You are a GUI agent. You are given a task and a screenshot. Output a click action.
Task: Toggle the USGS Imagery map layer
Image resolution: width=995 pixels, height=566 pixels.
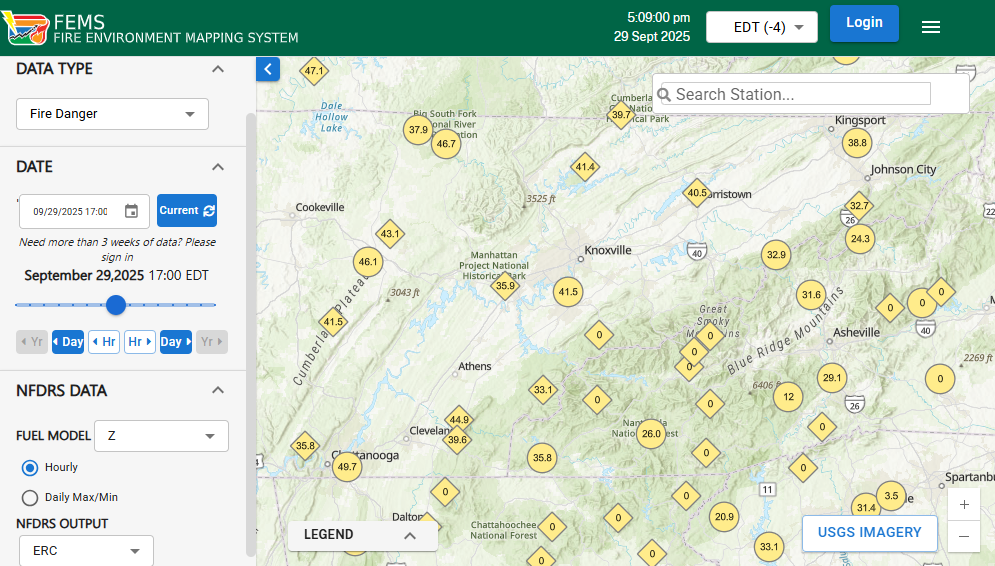(x=868, y=533)
